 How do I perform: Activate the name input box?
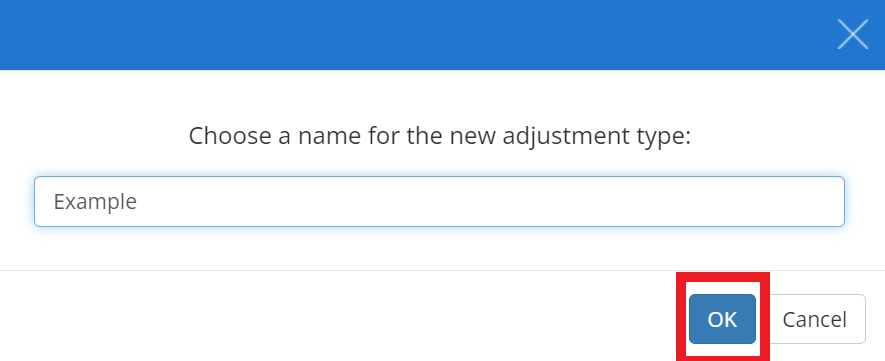[x=439, y=201]
